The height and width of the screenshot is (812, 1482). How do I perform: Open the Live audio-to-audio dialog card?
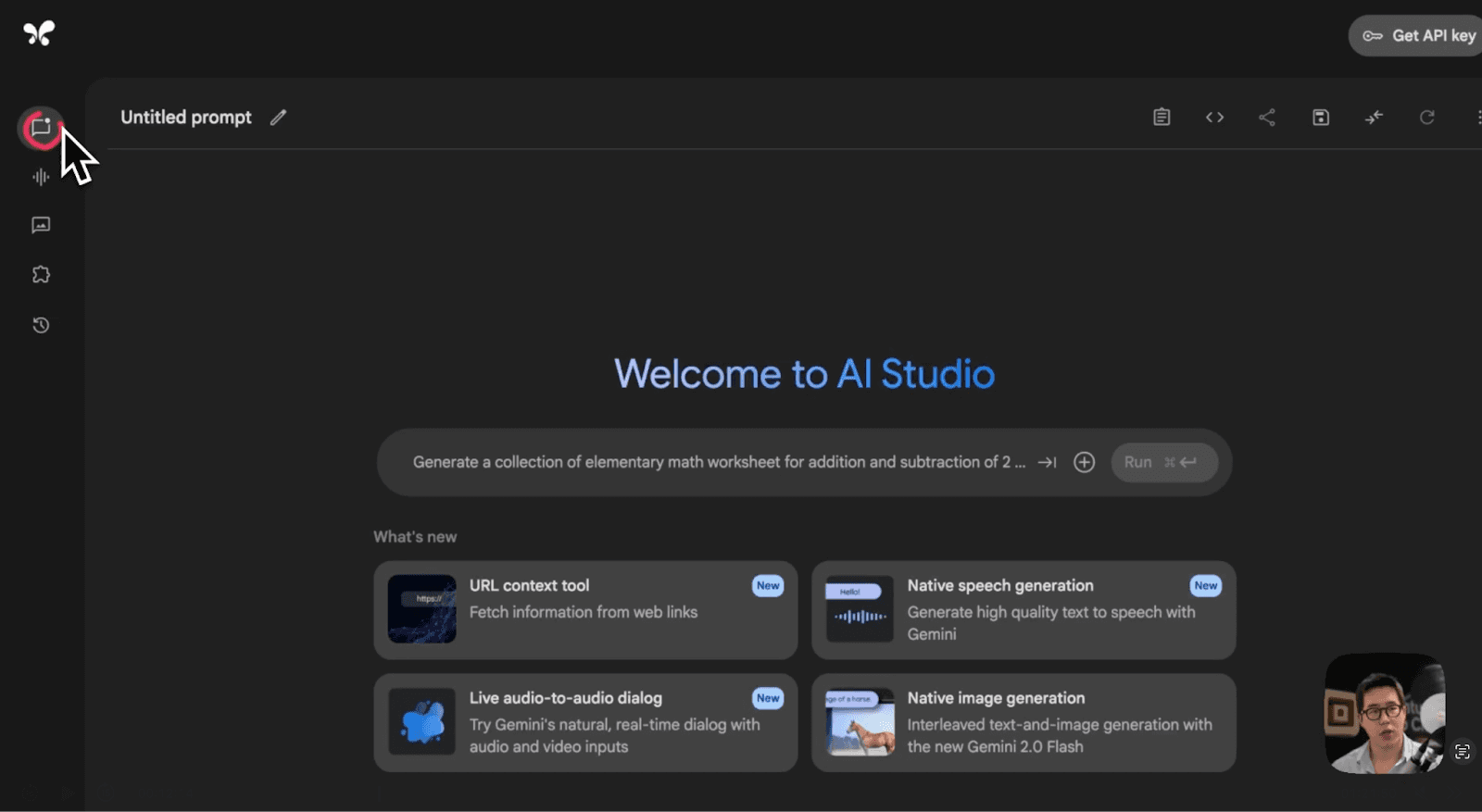coord(585,722)
